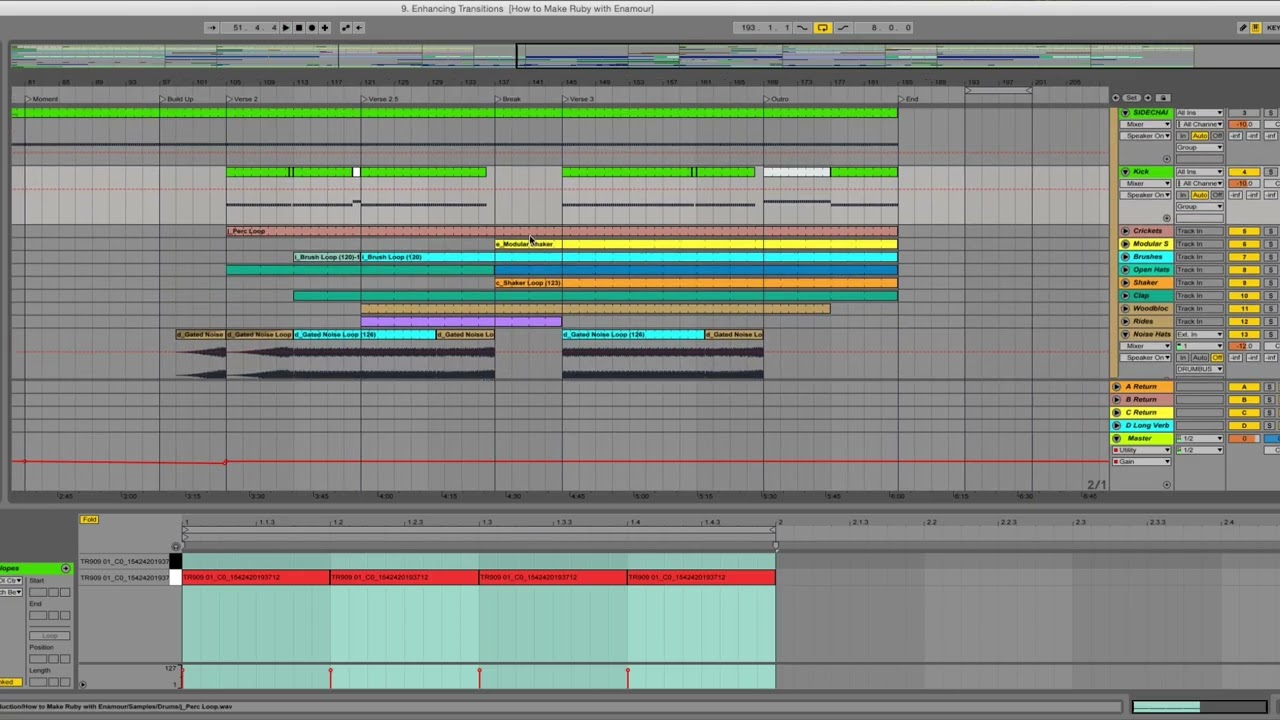Toggle the Draw Mode pencil icon
The image size is (1280, 720).
tap(1243, 28)
